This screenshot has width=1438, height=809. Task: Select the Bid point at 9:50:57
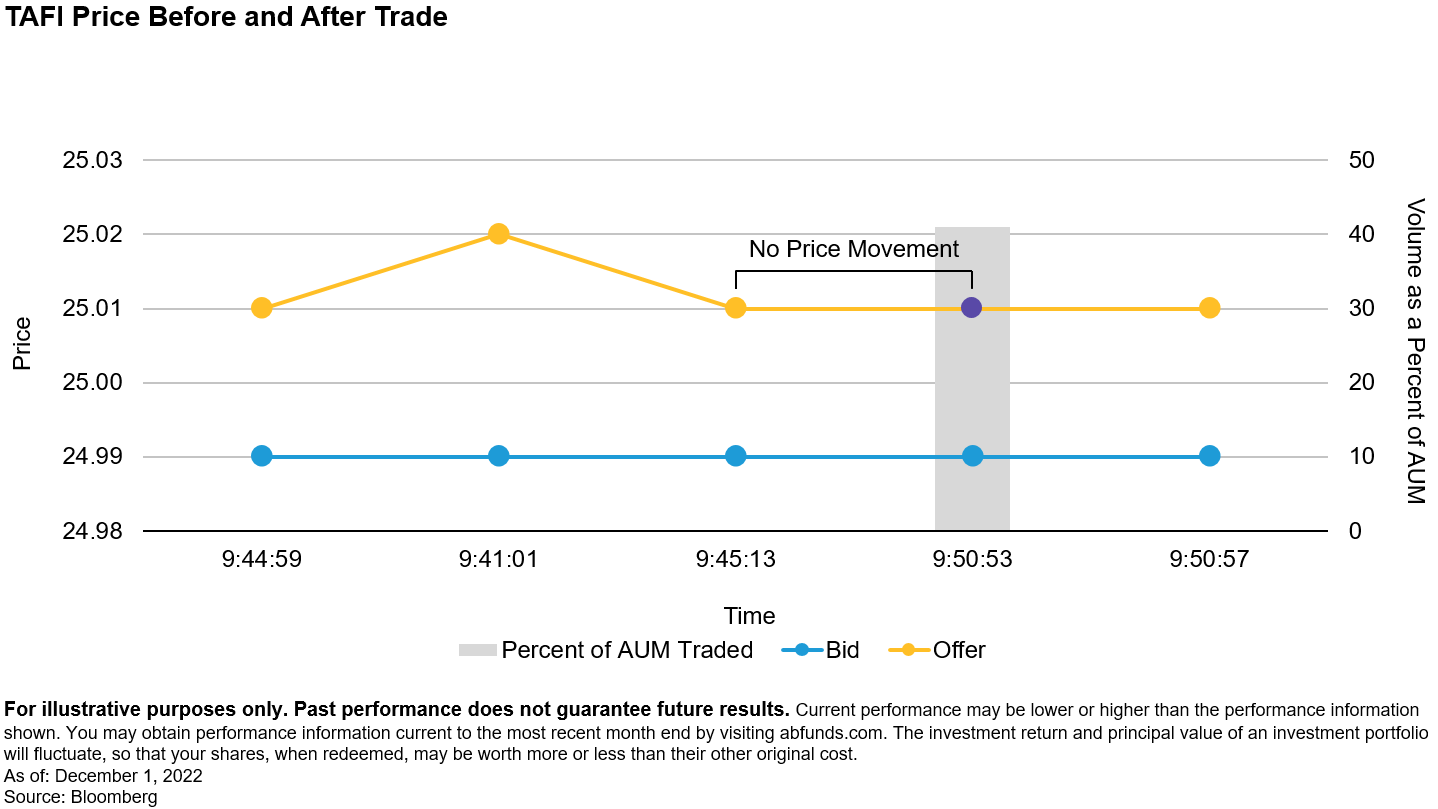[1209, 456]
